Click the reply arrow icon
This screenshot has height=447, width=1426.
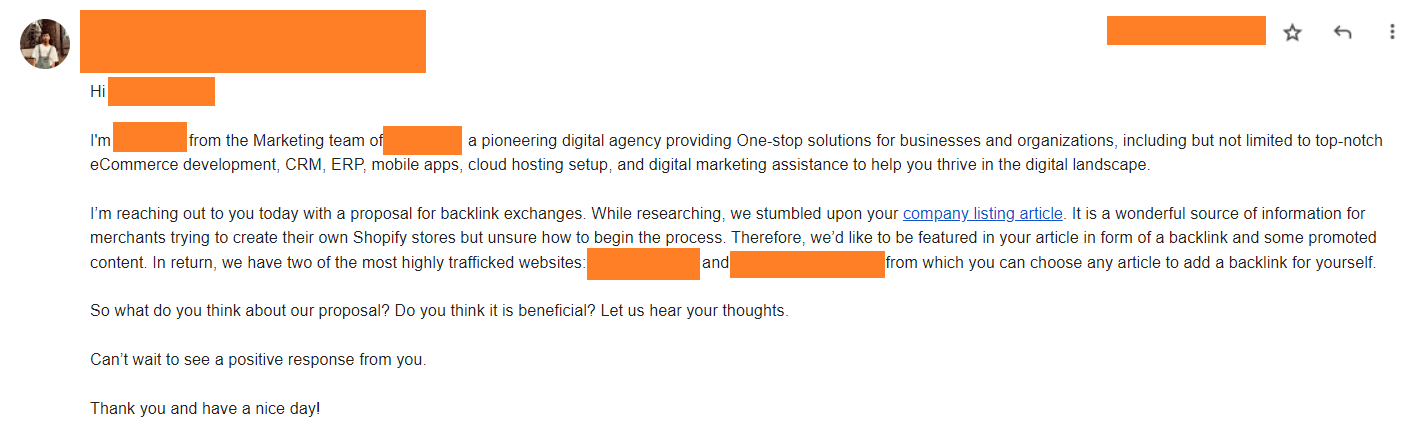[x=1343, y=33]
